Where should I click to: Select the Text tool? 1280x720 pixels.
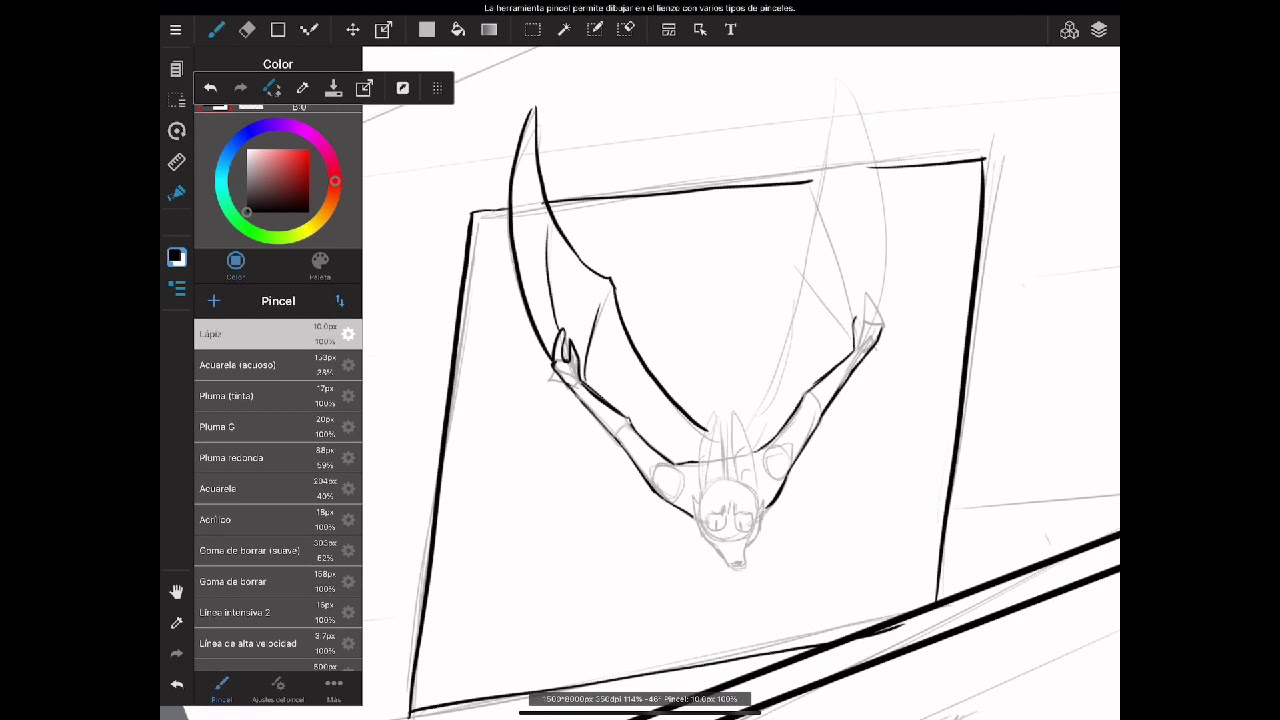click(731, 30)
